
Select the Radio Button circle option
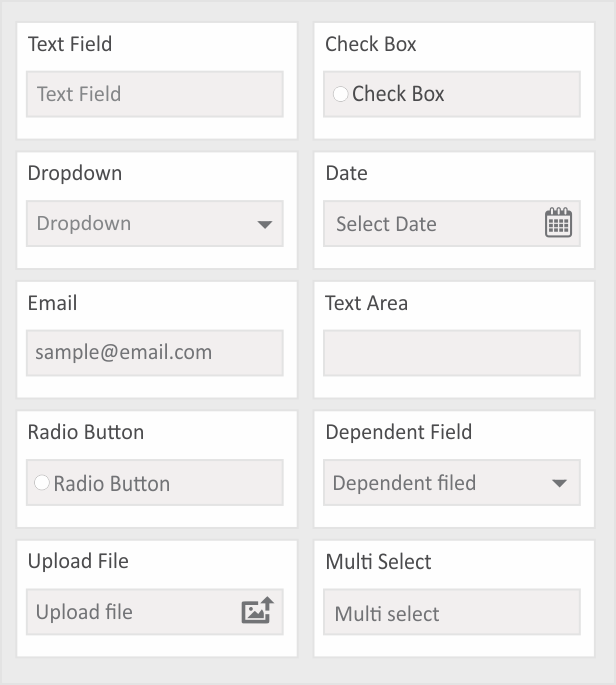(42, 483)
